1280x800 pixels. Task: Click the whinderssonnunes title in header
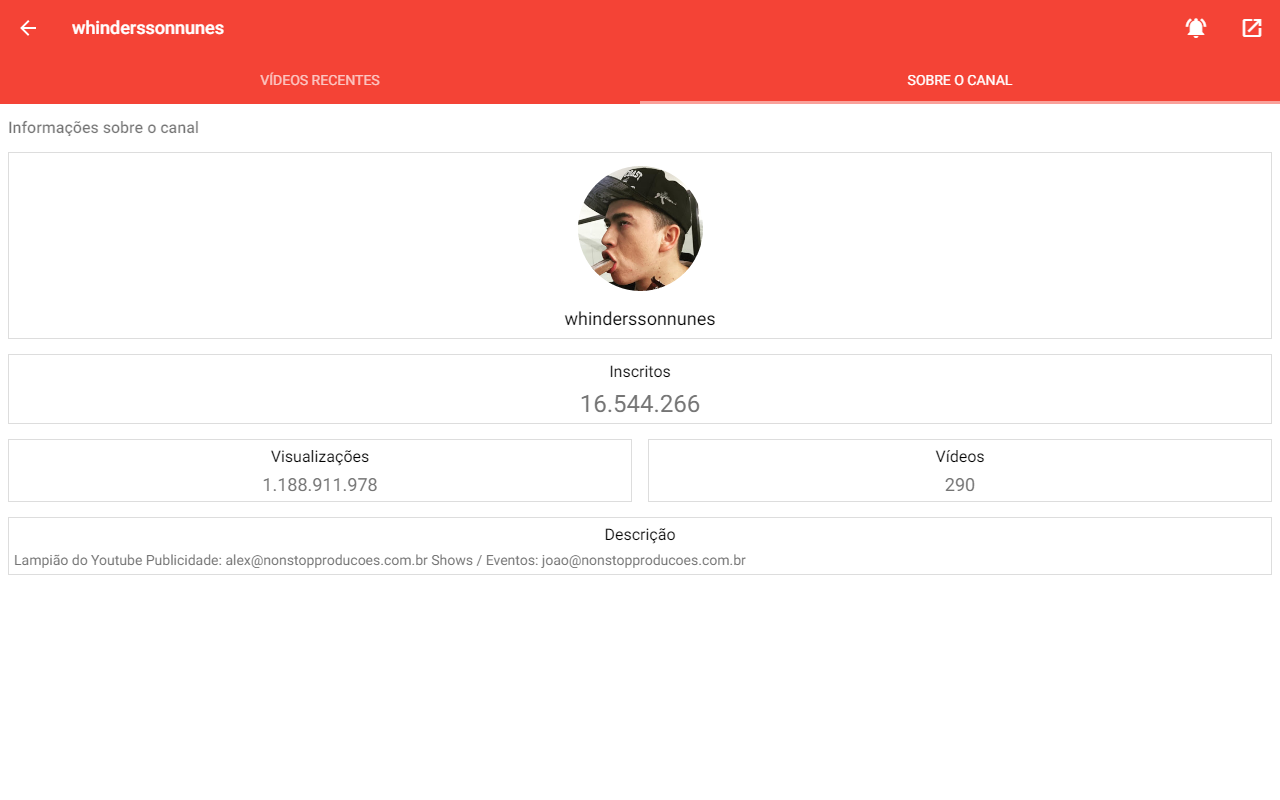pos(148,28)
